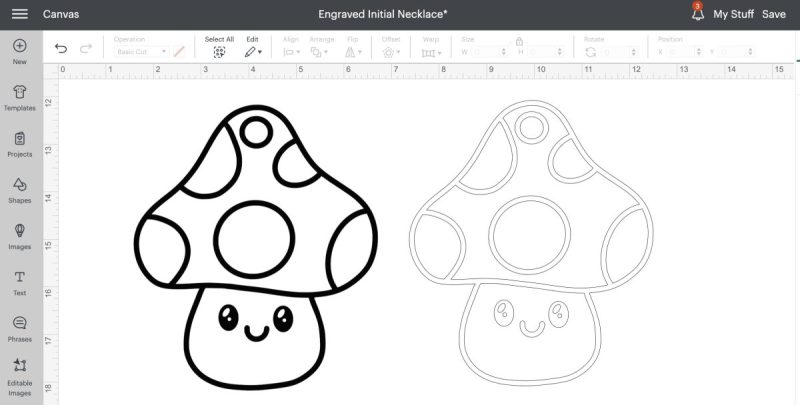Click the width stepper arrows
Screen dimensions: 800x405
pyautogui.click(x=504, y=52)
